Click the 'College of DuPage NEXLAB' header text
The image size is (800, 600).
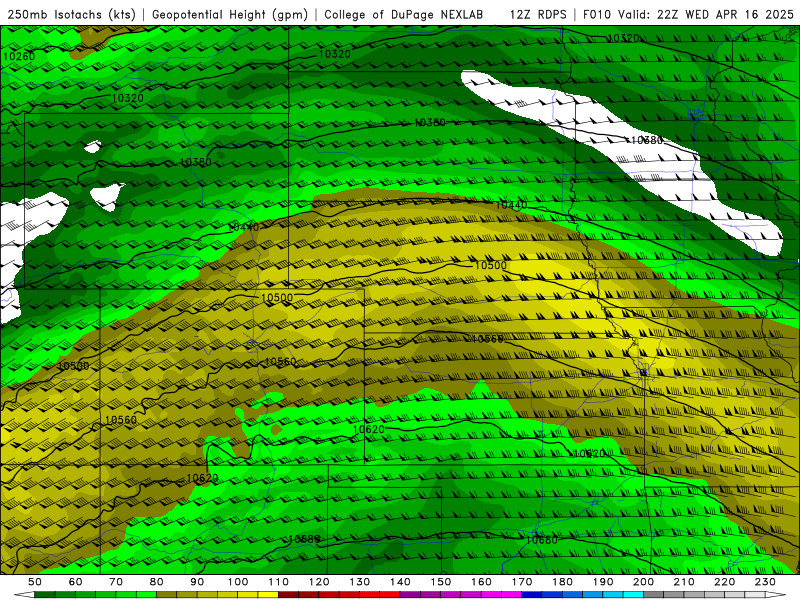pos(404,15)
